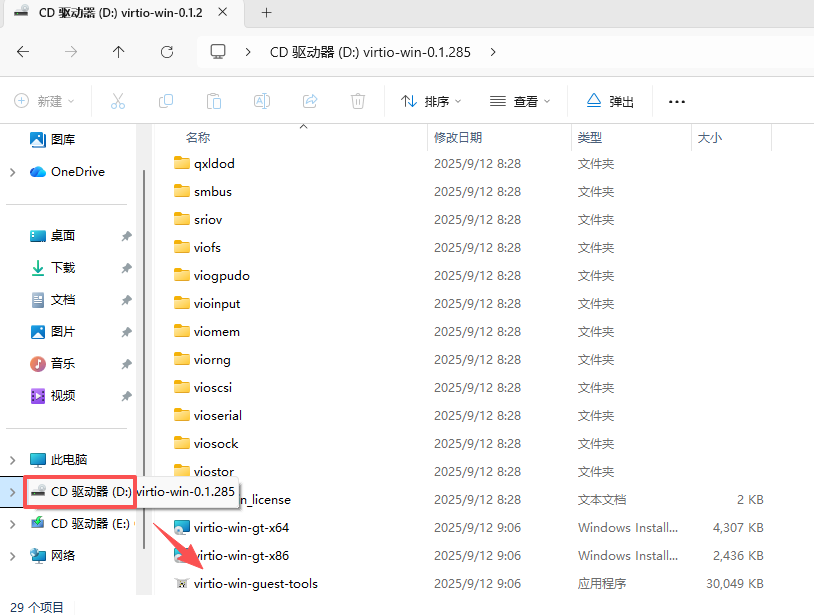Select the vioscsi folder

[212, 387]
